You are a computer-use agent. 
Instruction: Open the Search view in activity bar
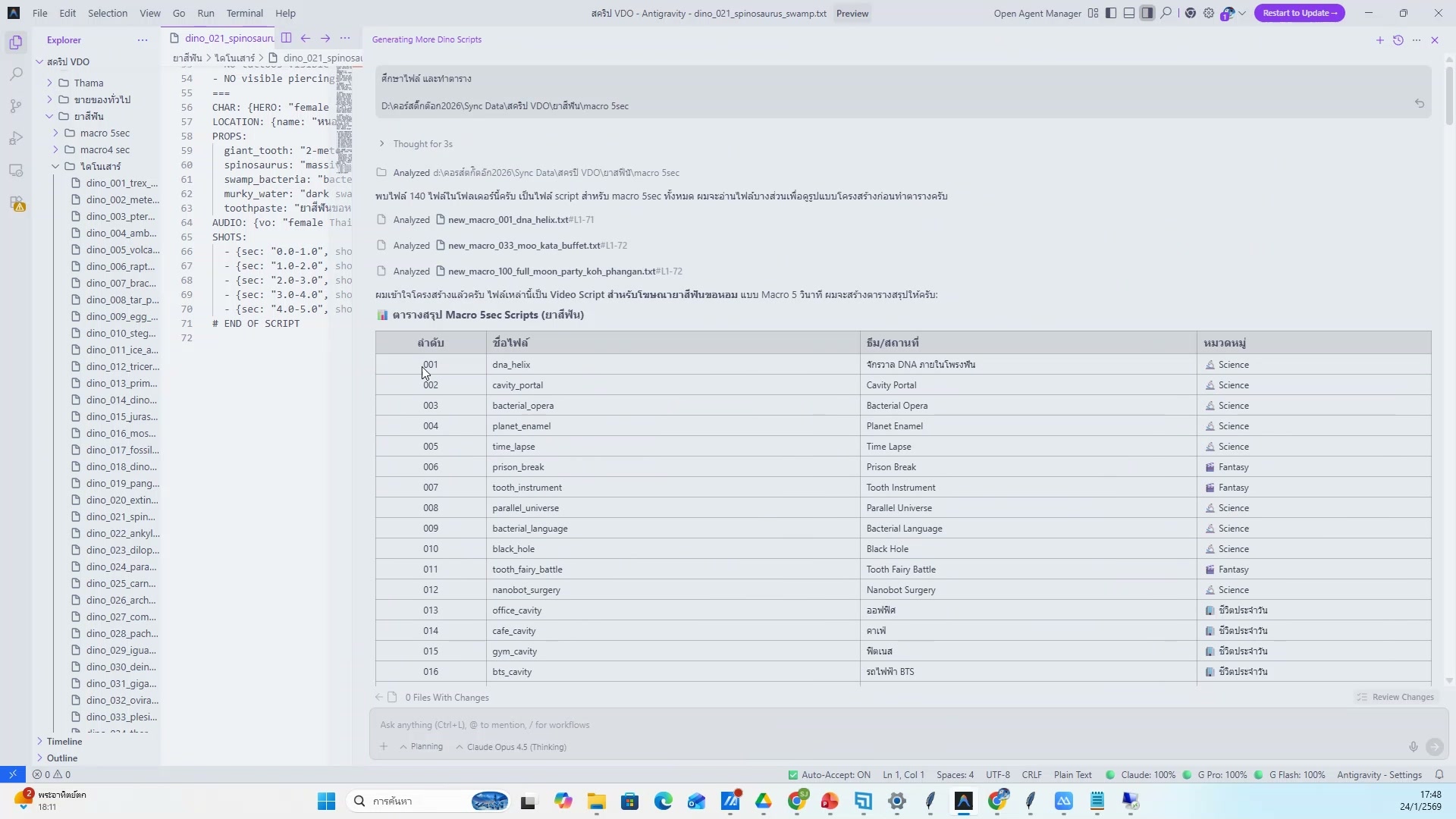click(x=16, y=74)
